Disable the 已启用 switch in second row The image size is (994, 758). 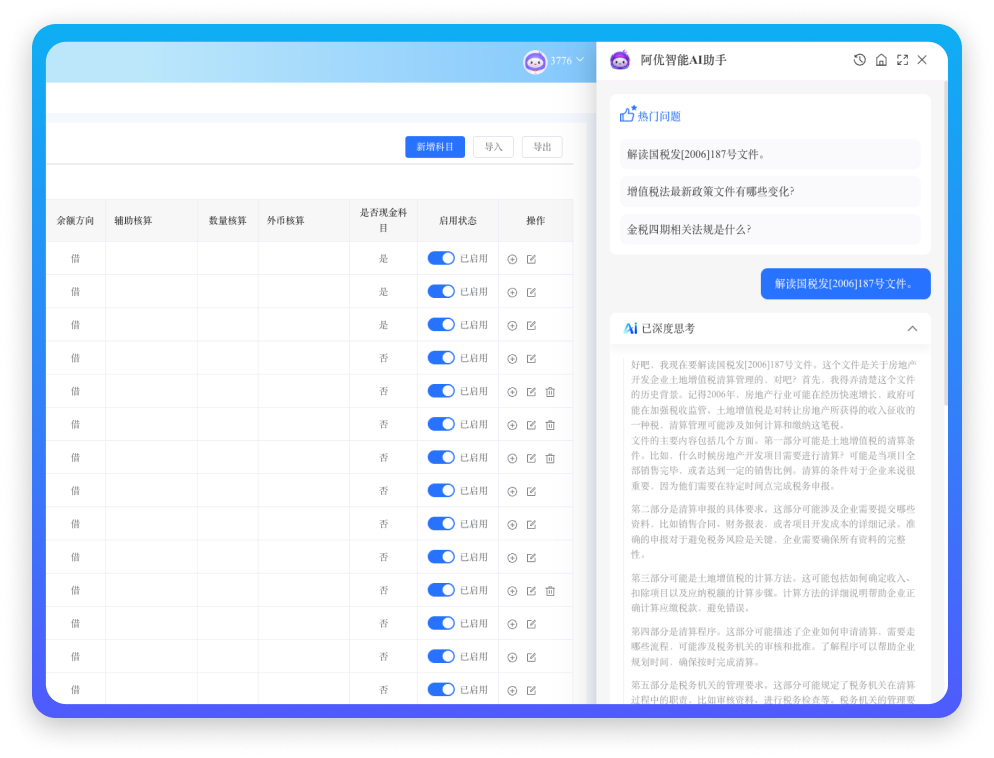pyautogui.click(x=441, y=291)
